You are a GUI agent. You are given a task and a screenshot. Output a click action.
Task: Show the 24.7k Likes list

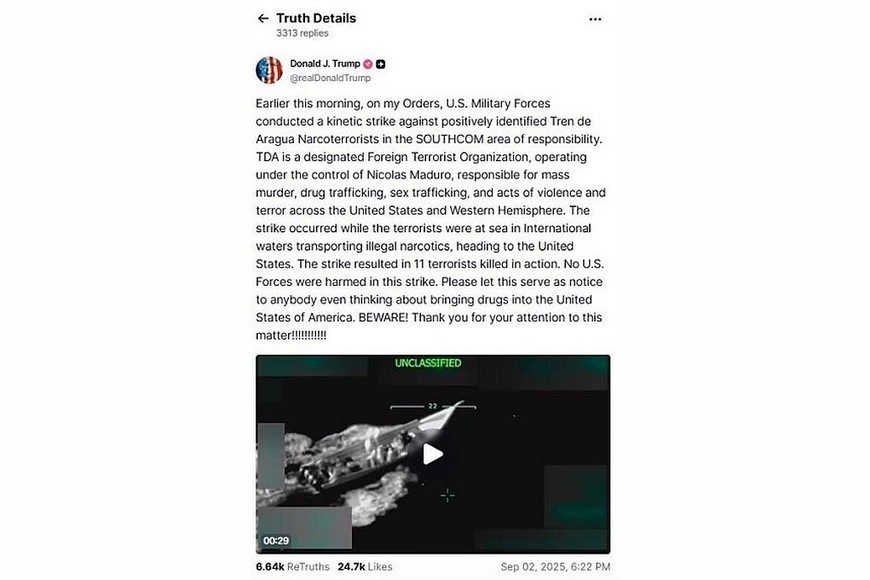pos(365,567)
